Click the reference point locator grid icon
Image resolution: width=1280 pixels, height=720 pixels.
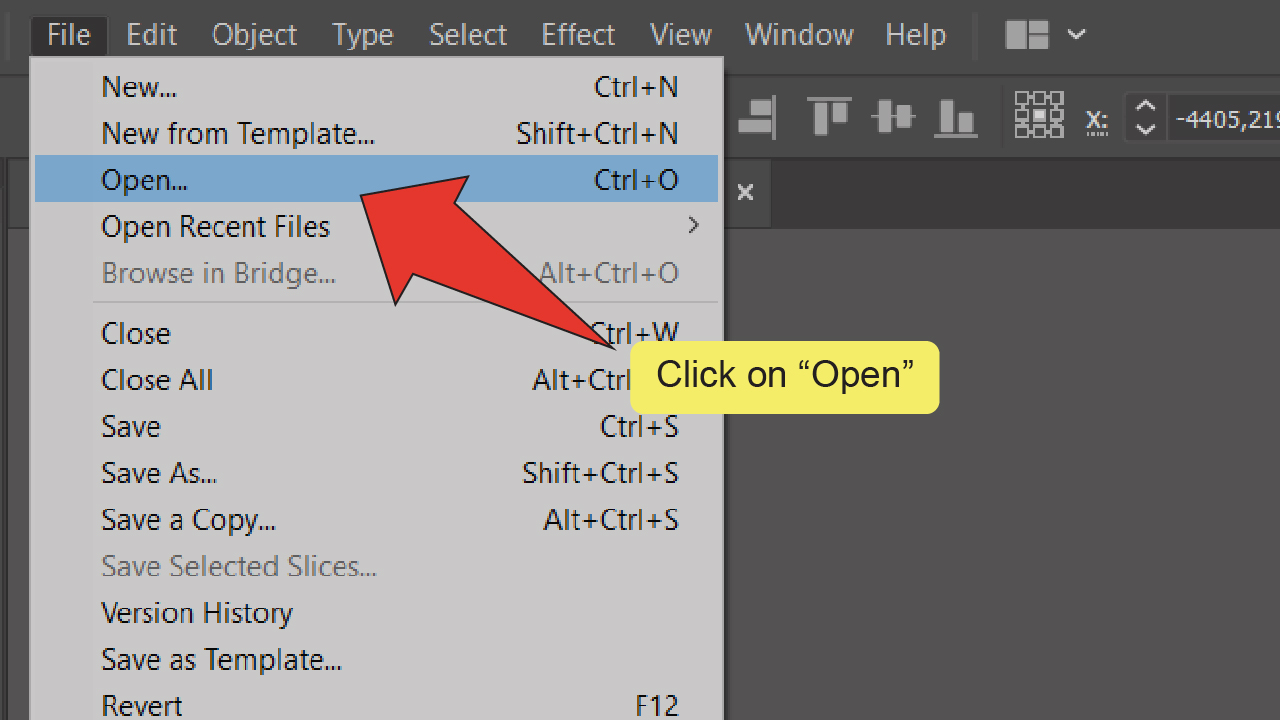point(1038,116)
